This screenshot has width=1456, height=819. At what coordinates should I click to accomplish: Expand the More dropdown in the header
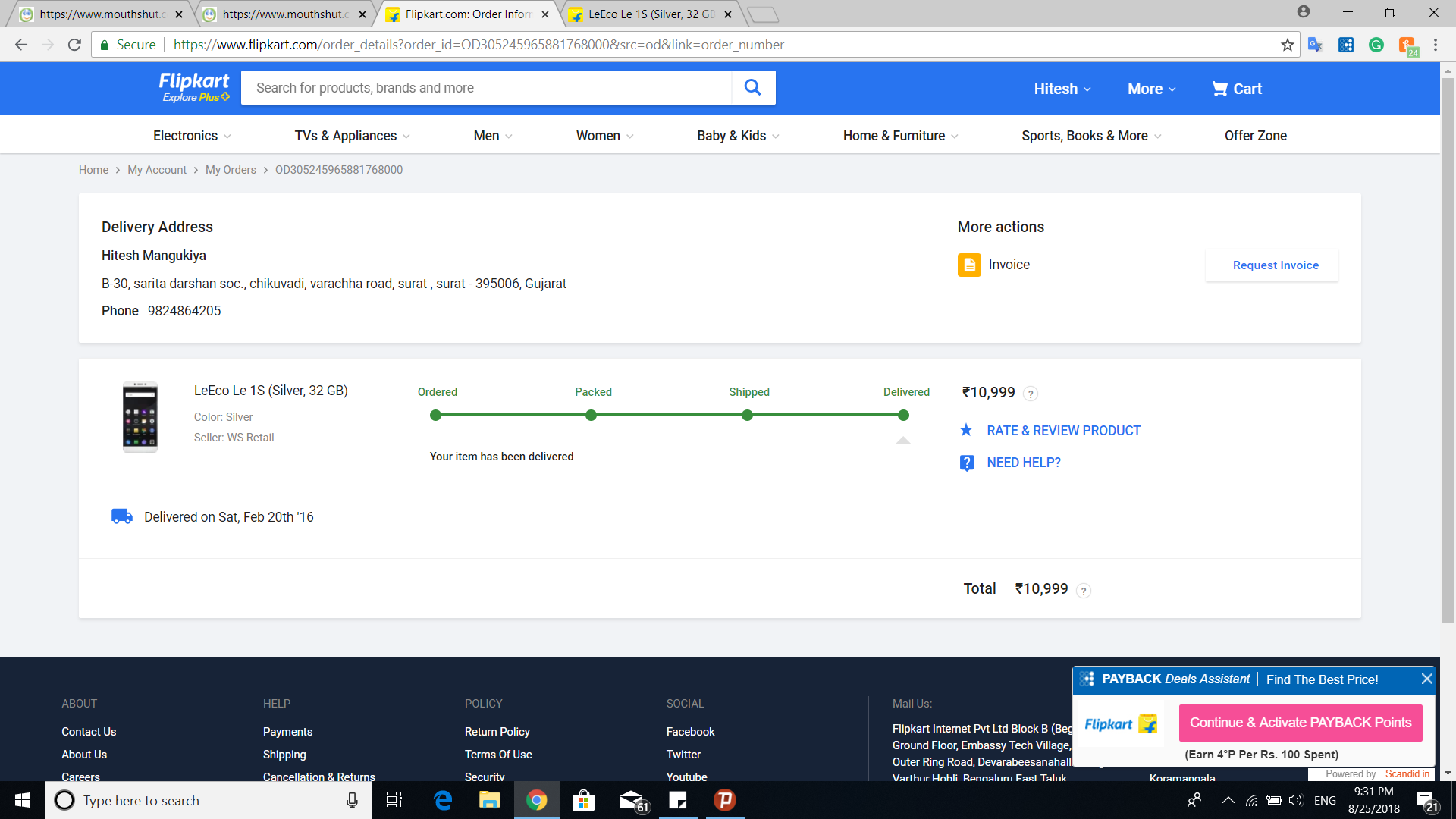1151,89
